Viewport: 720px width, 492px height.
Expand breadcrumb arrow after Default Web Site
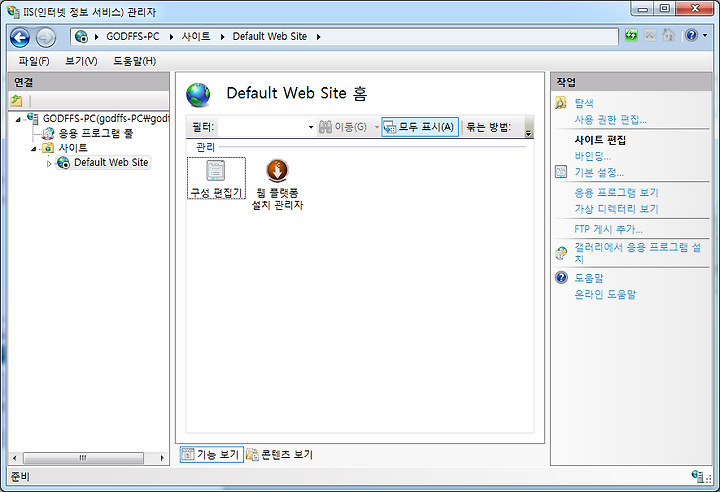coord(318,37)
